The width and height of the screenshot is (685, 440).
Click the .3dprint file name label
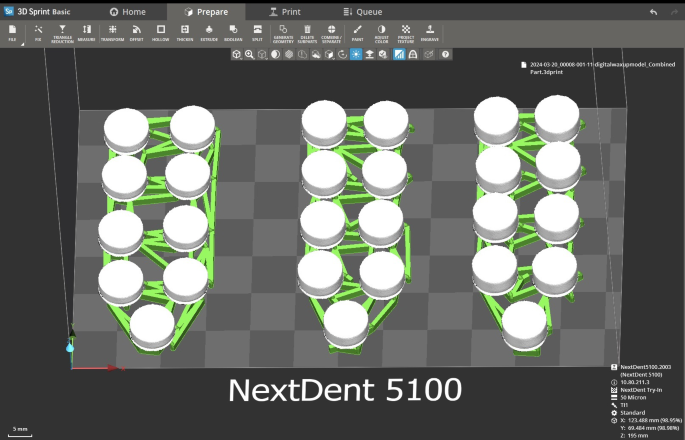point(599,68)
